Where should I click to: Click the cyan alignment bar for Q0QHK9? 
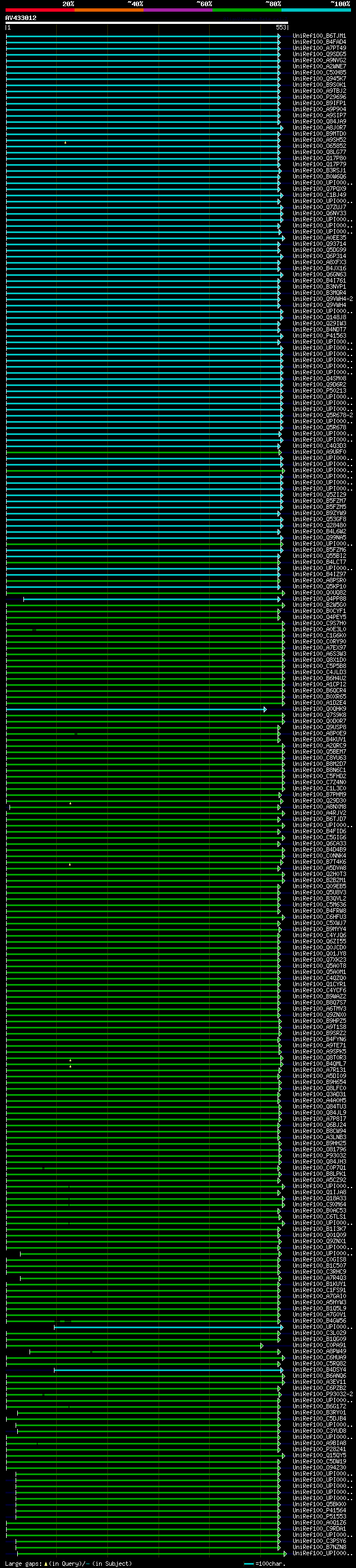[x=136, y=710]
